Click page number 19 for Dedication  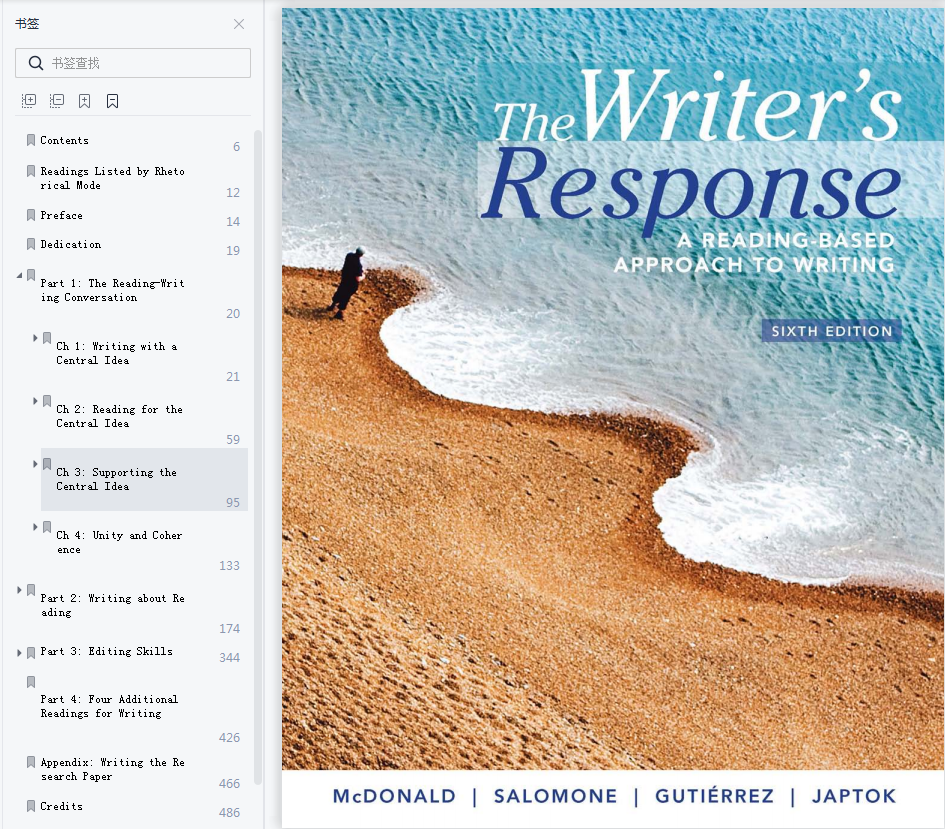(x=233, y=251)
